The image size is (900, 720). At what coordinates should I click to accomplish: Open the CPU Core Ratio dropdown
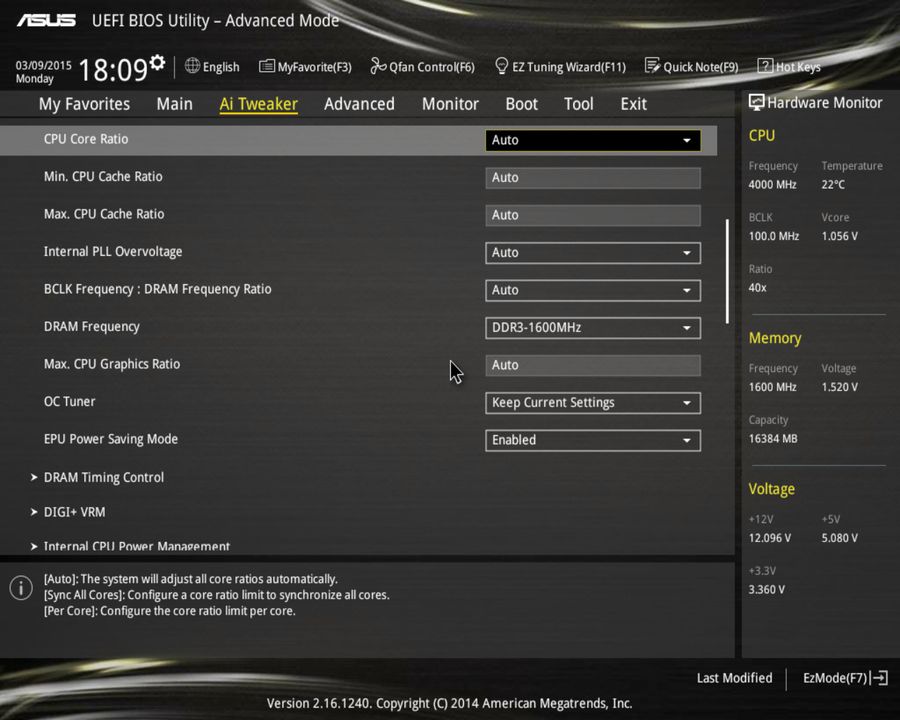592,140
